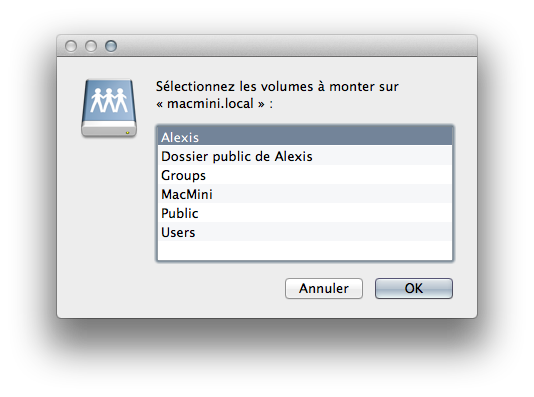The height and width of the screenshot is (397, 534).
Task: Select the Public volume
Action: [305, 213]
